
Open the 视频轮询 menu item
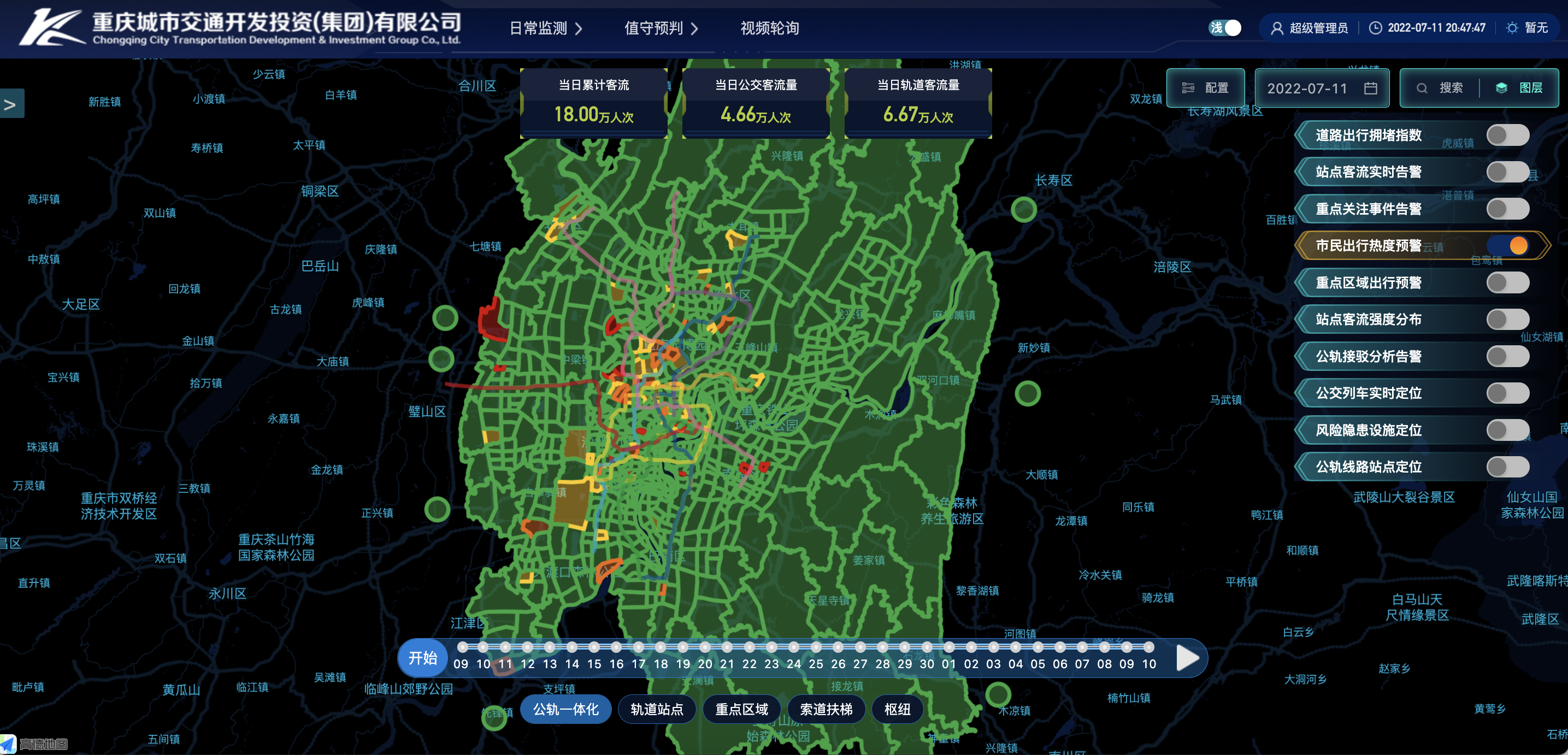(x=769, y=28)
